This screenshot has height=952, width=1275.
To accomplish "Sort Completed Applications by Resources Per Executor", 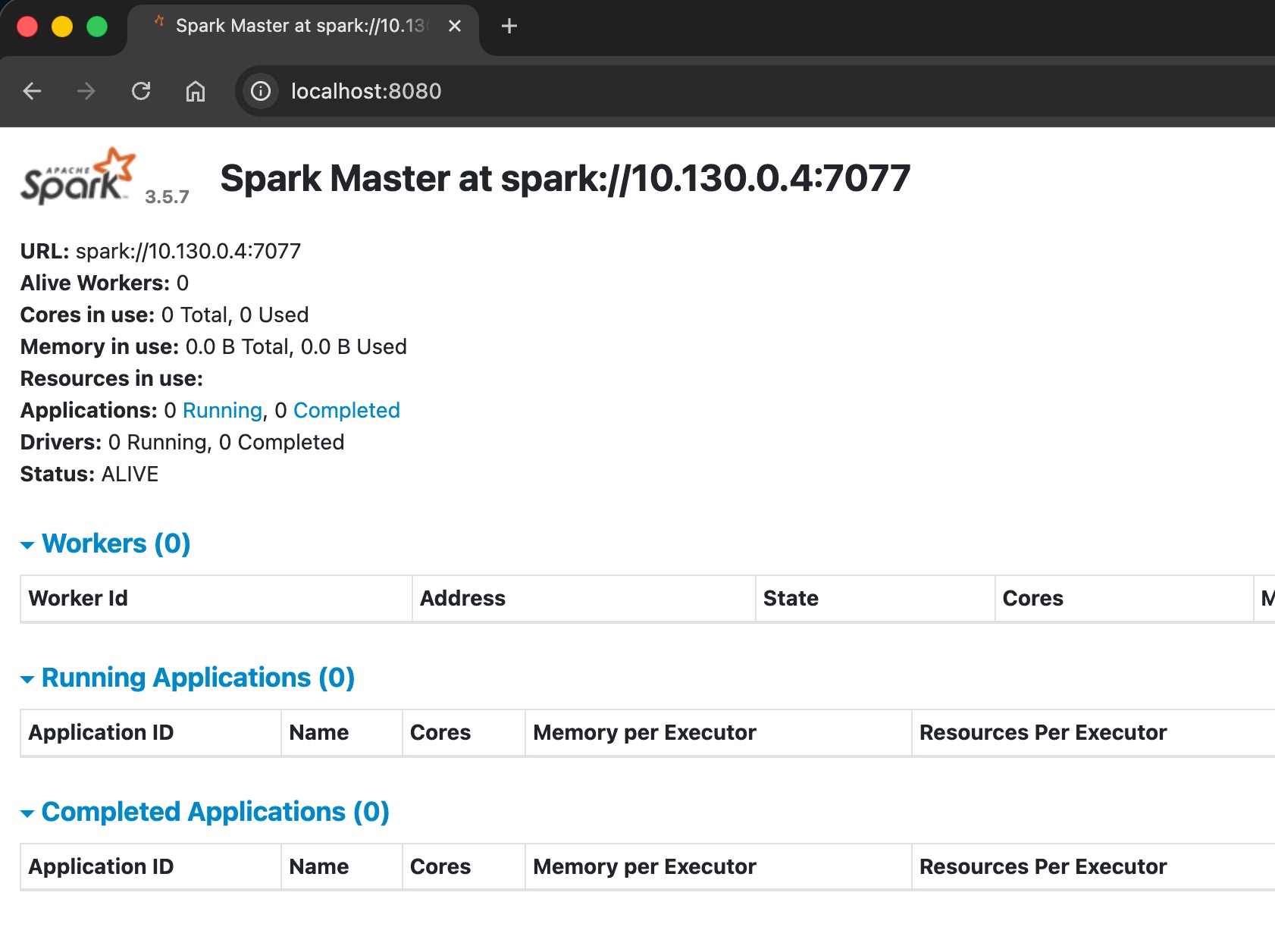I will click(1094, 867).
